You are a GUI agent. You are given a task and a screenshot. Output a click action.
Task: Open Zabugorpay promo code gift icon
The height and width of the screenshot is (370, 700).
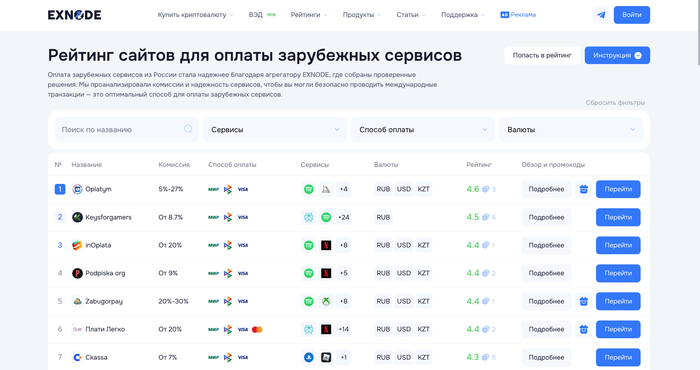583,301
